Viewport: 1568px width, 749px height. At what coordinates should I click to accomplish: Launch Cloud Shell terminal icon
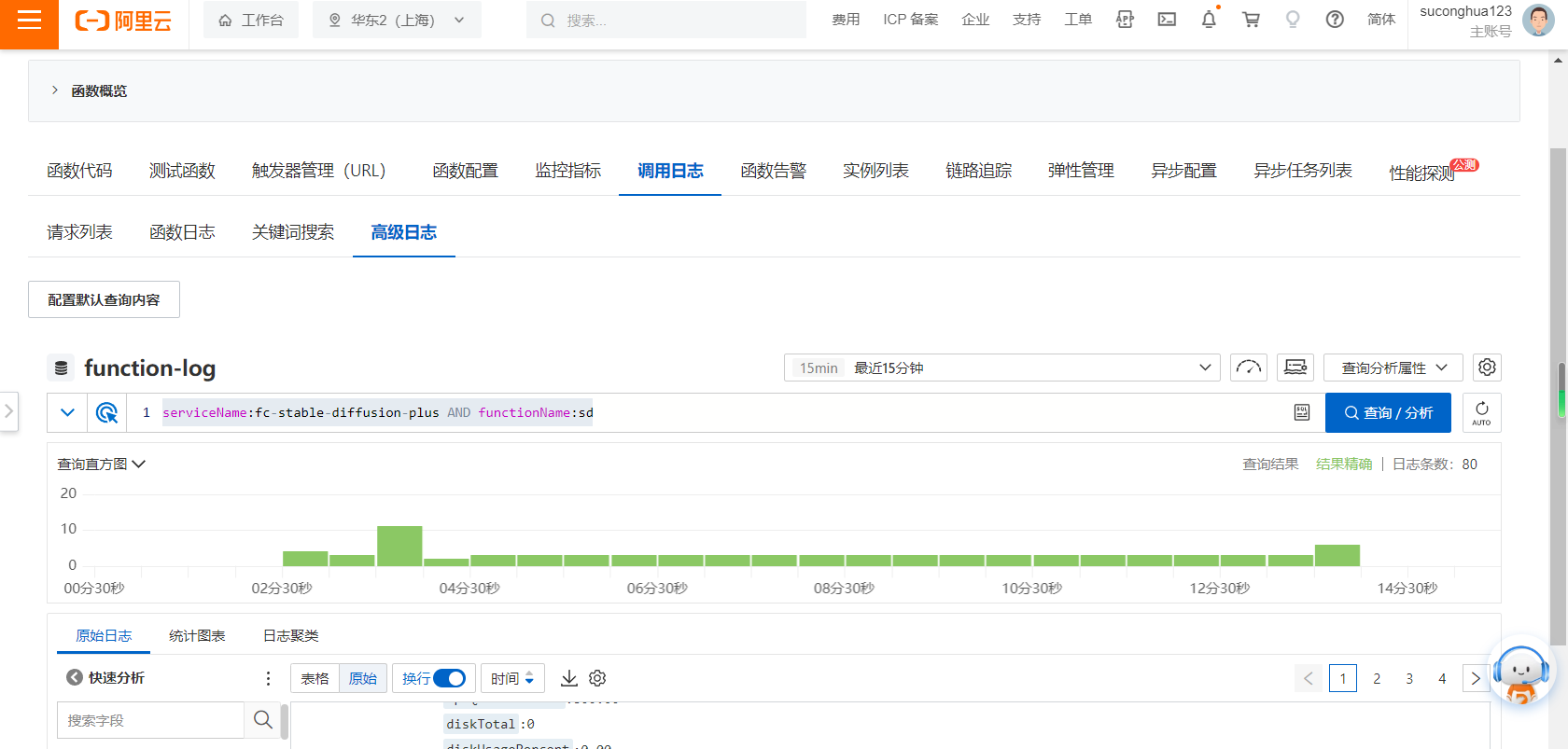tap(1167, 20)
